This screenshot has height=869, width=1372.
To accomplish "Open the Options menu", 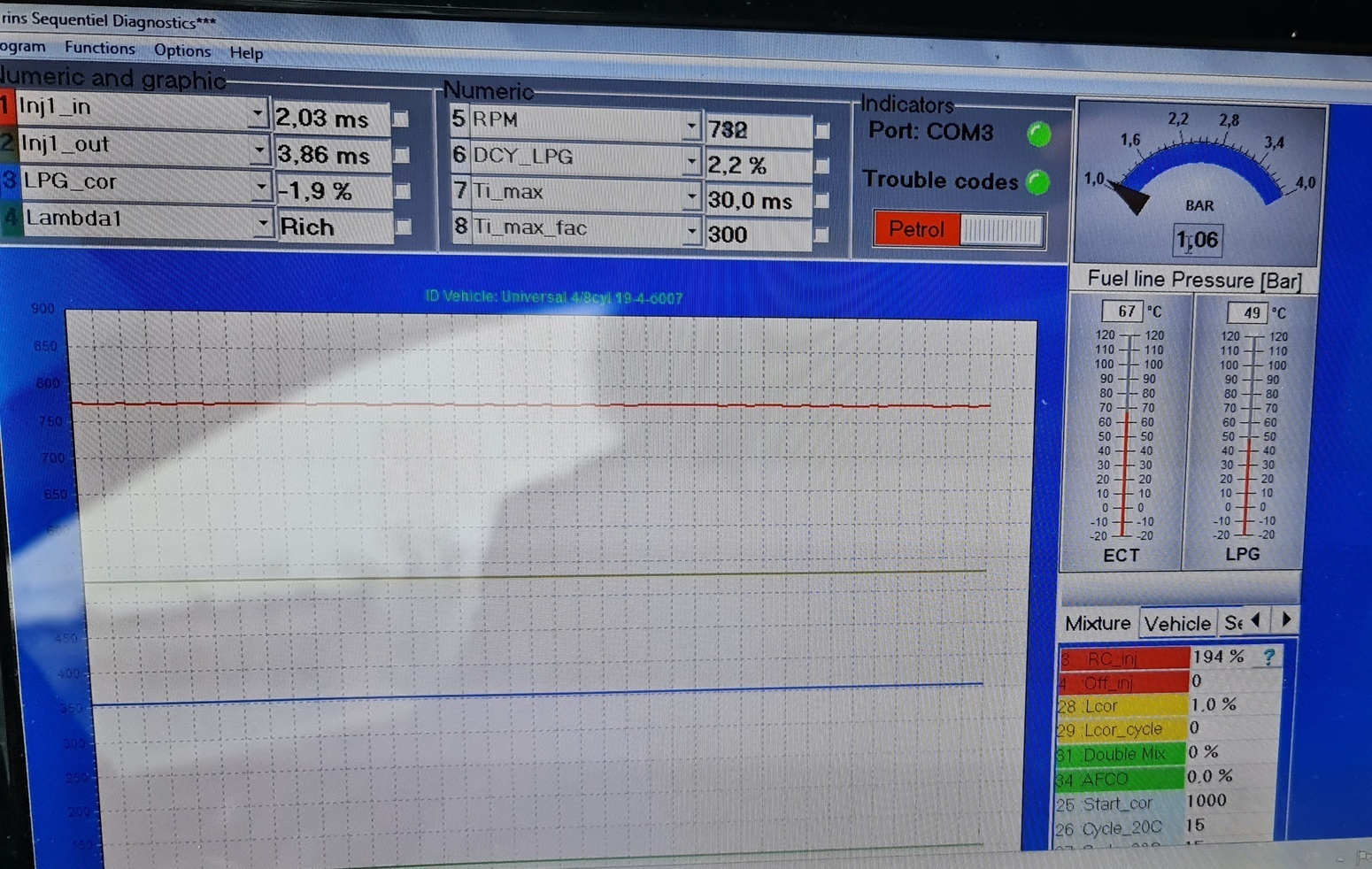I will (182, 50).
